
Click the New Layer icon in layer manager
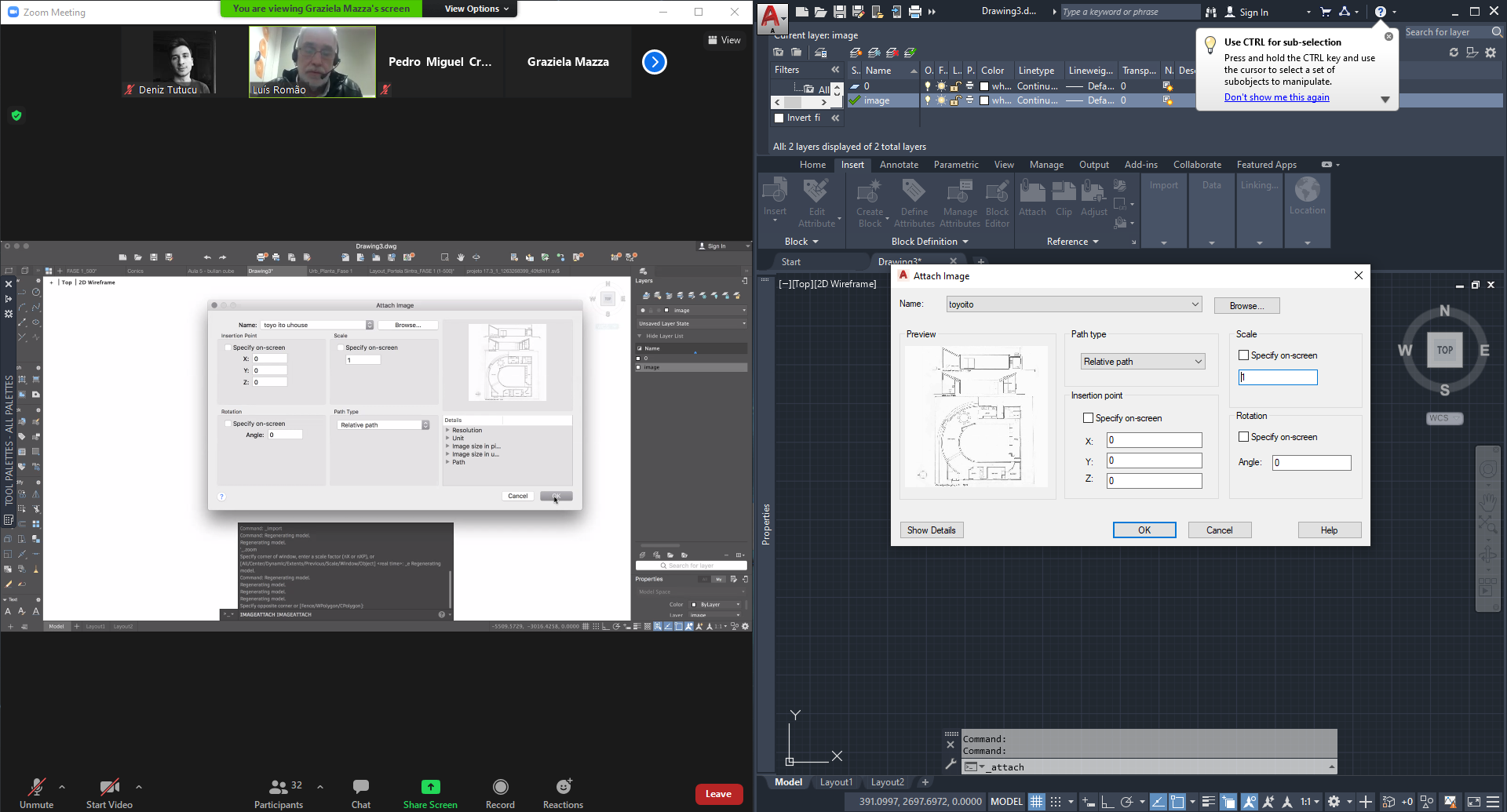[856, 53]
